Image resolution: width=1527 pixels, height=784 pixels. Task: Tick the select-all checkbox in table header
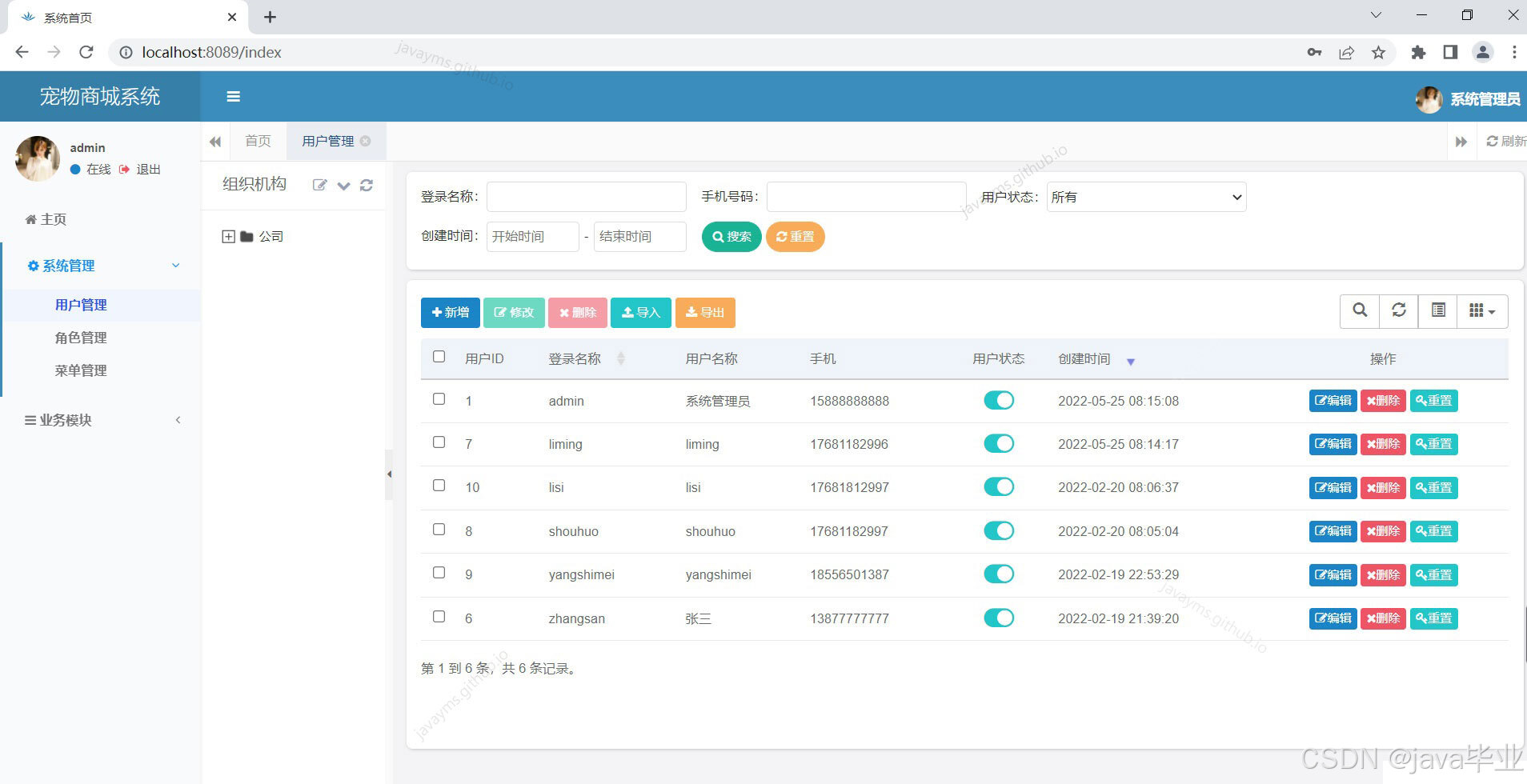click(439, 357)
